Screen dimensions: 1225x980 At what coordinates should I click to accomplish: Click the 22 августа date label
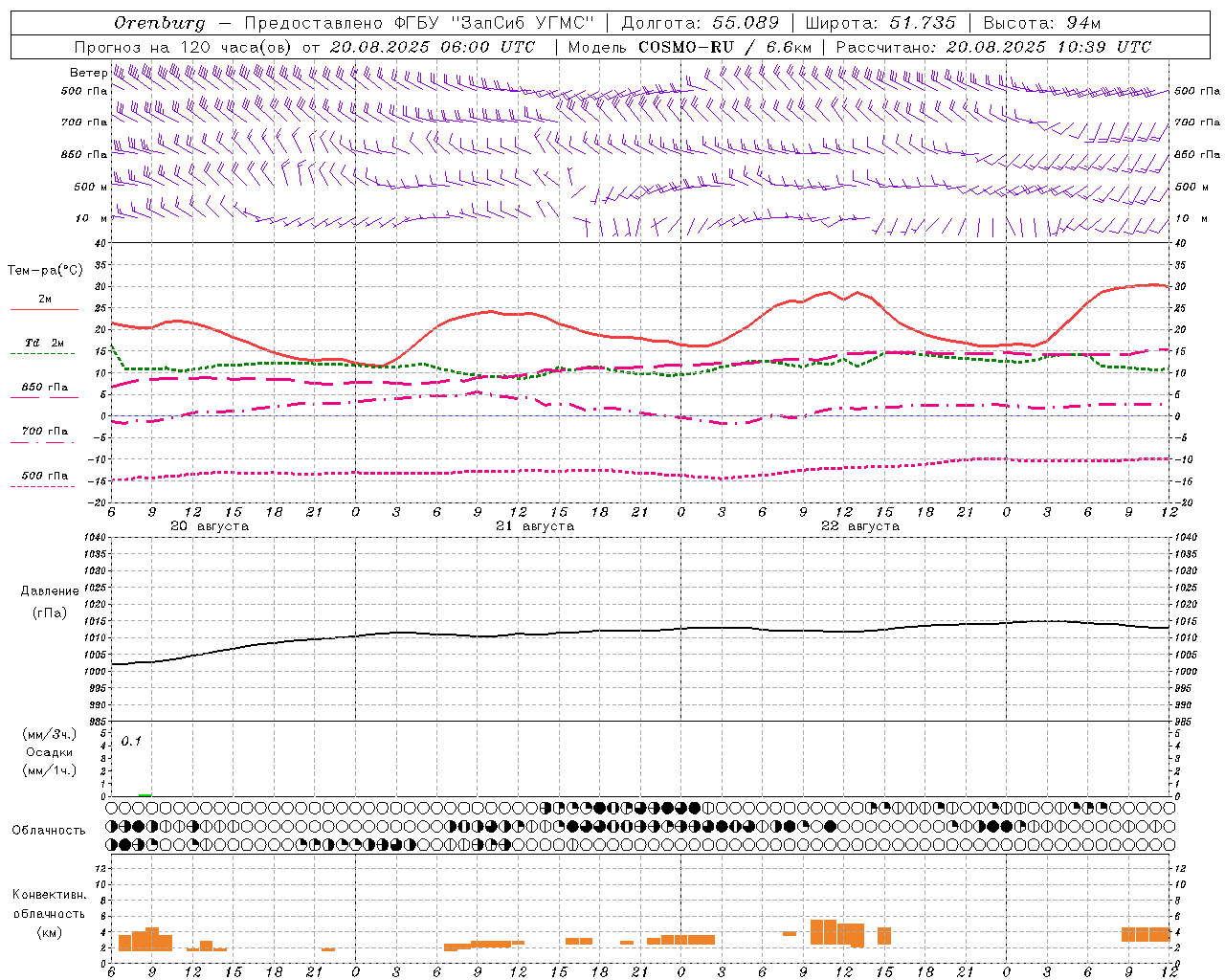point(860,526)
